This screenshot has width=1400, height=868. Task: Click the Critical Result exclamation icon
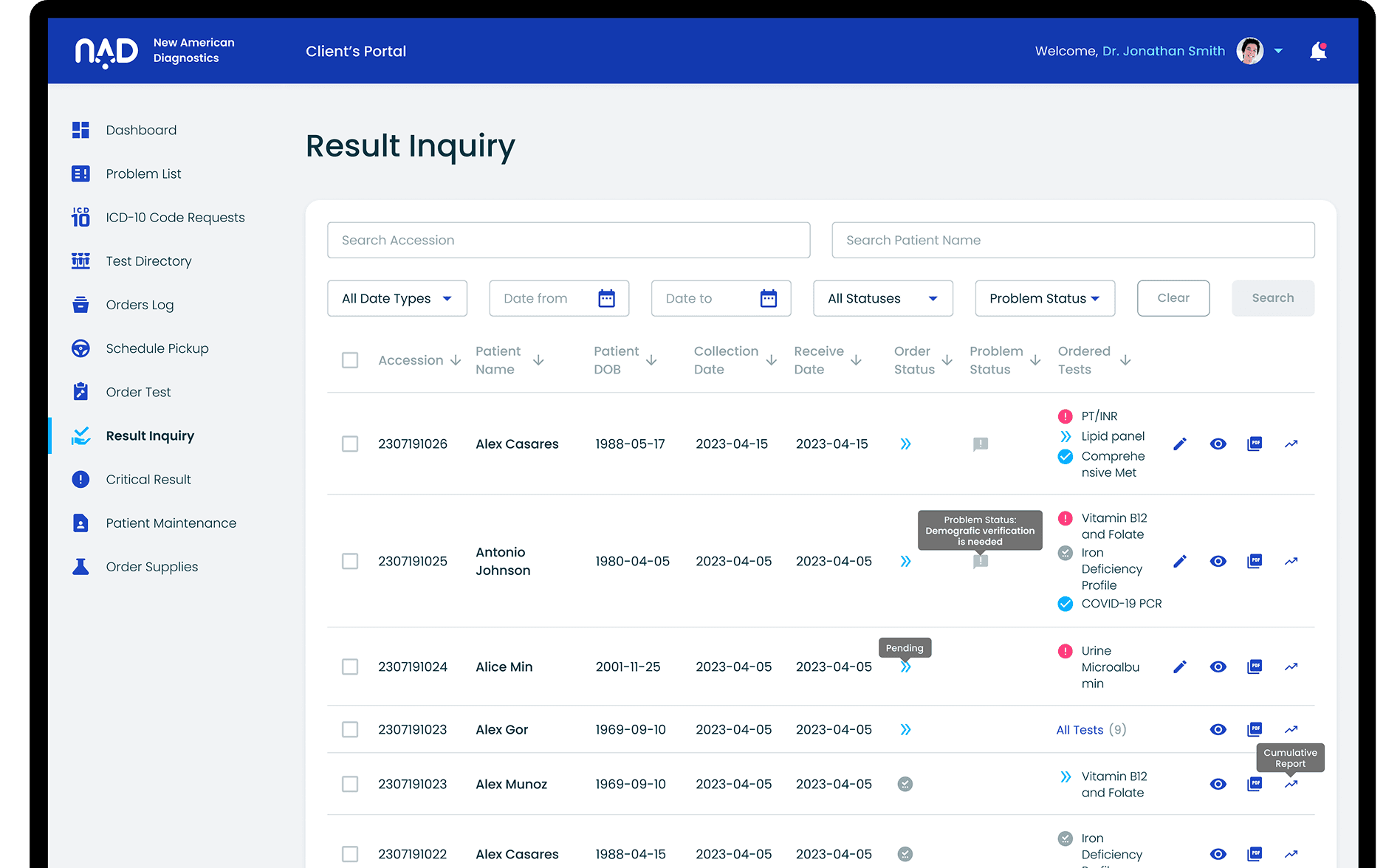(80, 479)
